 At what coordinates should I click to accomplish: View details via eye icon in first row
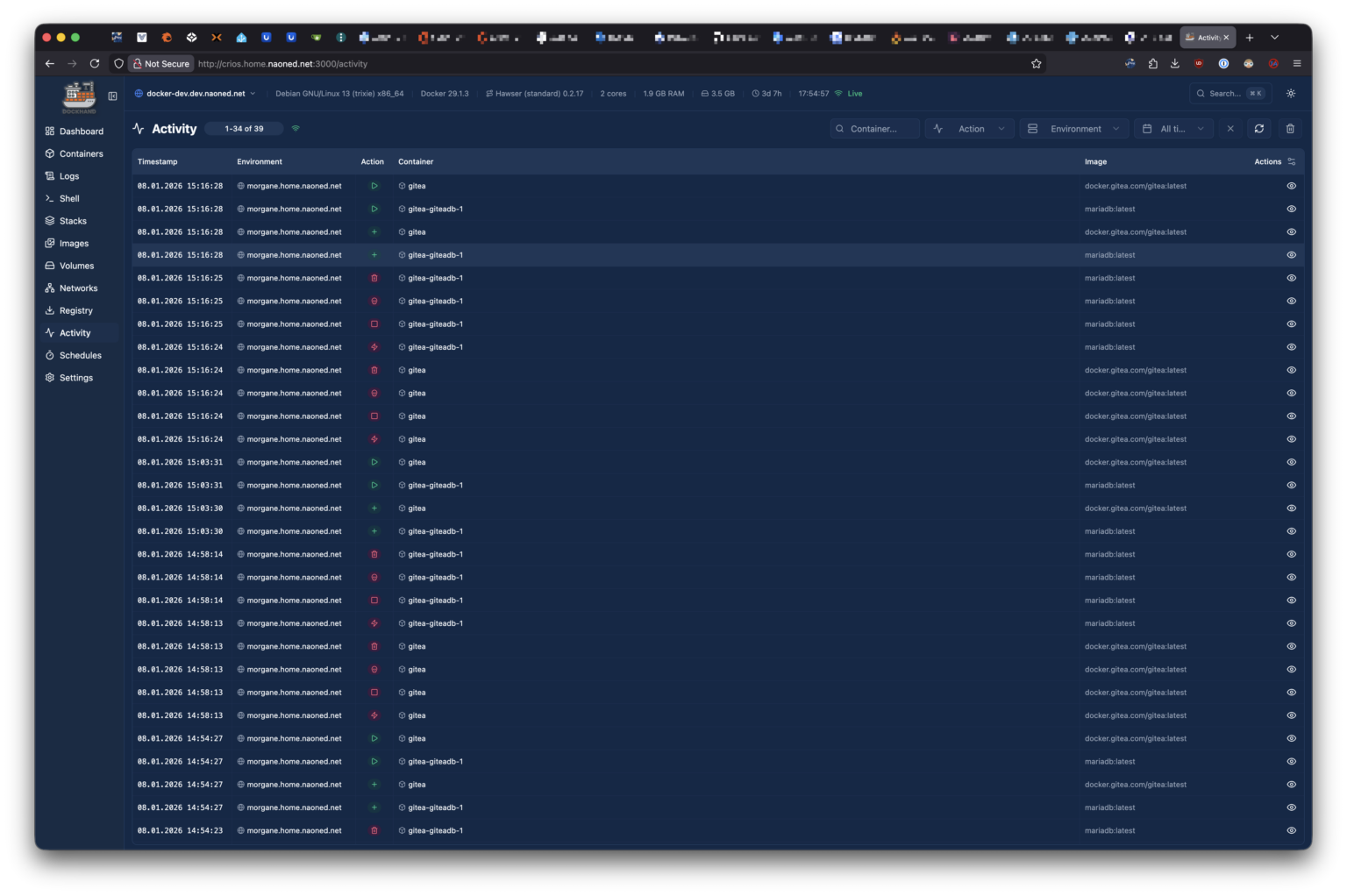coord(1291,186)
